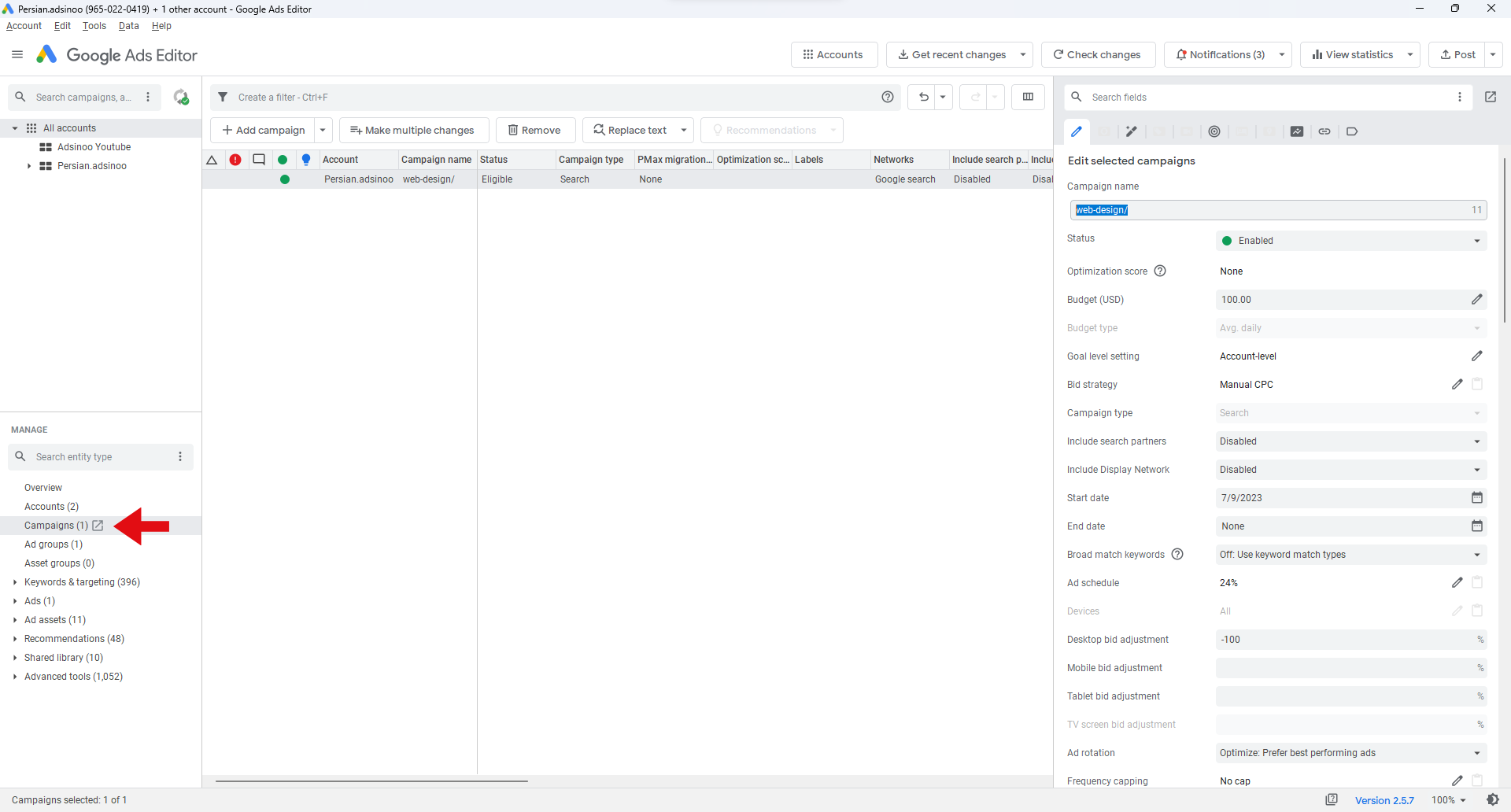The image size is (1511, 812).
Task: Expand Get recent changes dropdown arrow
Action: coord(1023,54)
